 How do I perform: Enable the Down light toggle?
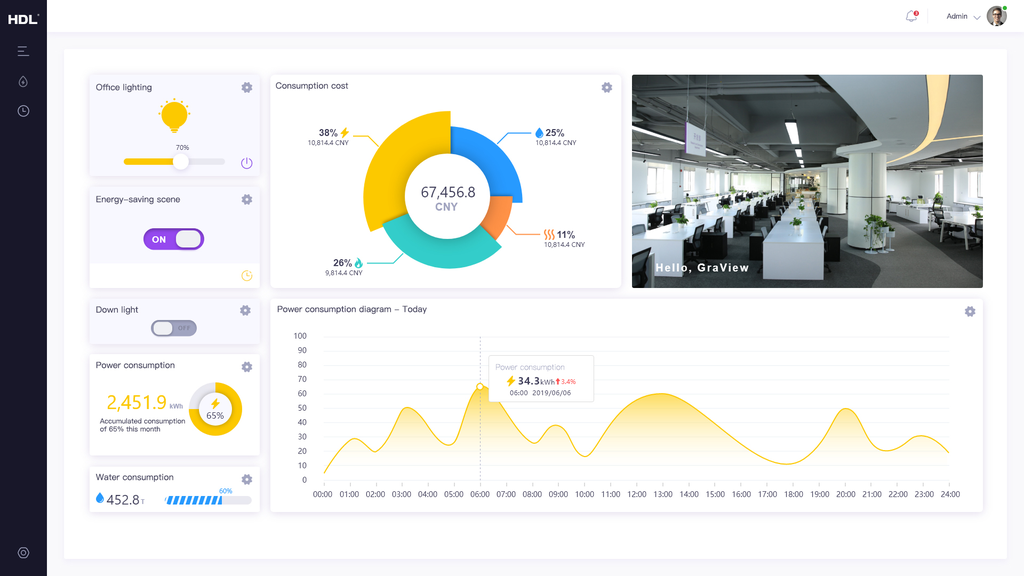(x=174, y=328)
